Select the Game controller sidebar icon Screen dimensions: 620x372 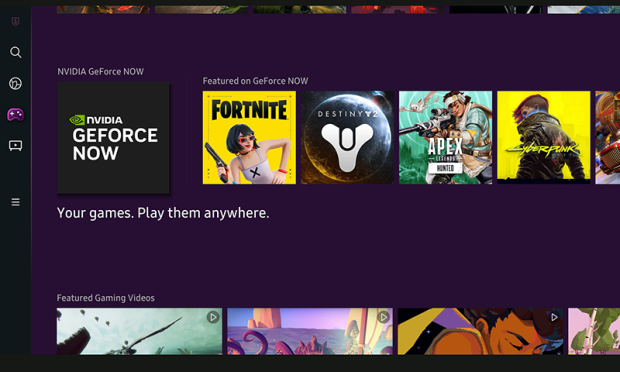point(15,115)
